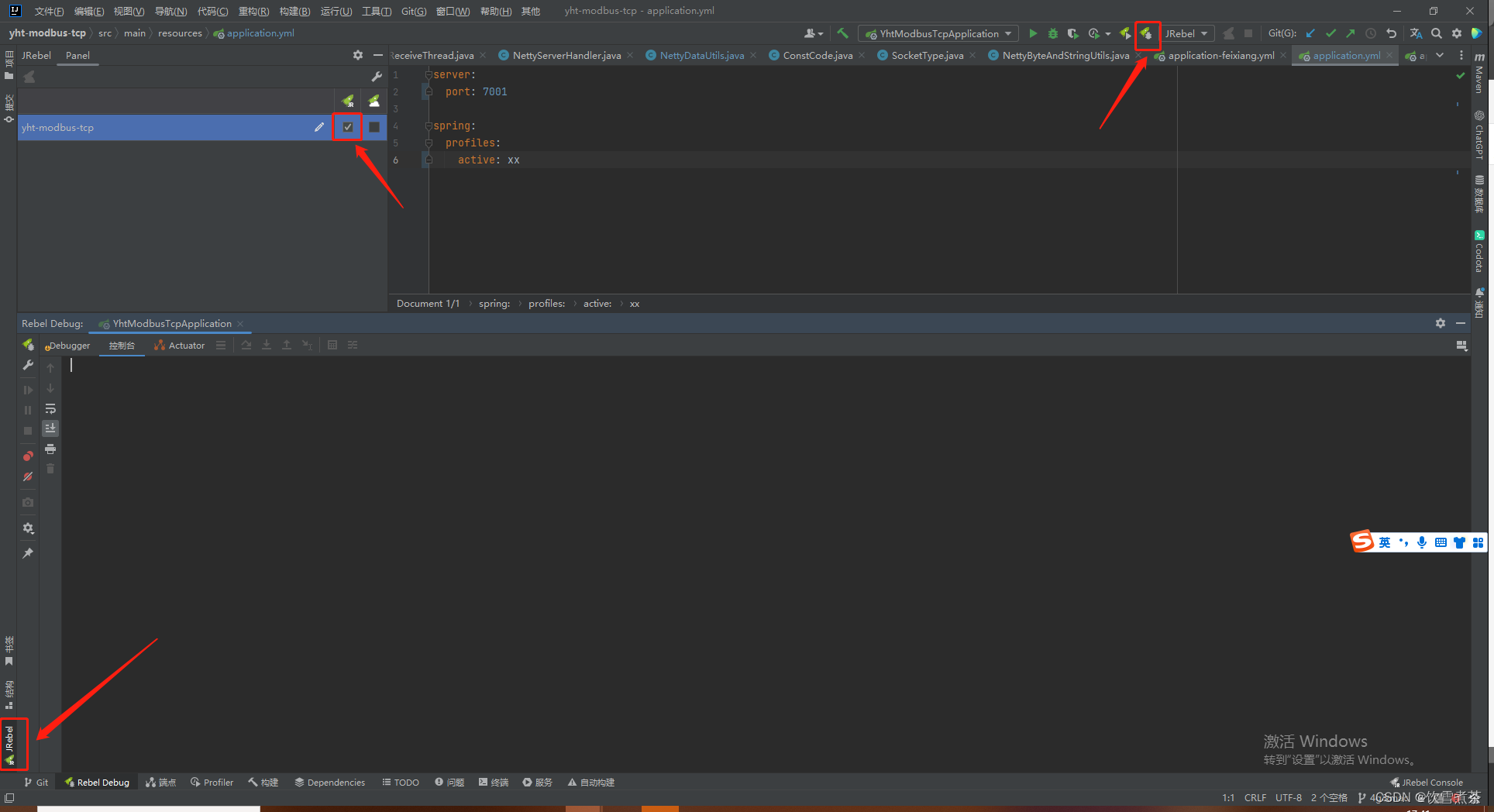Open the 文件(F) menu
This screenshot has width=1494, height=812.
click(x=49, y=11)
